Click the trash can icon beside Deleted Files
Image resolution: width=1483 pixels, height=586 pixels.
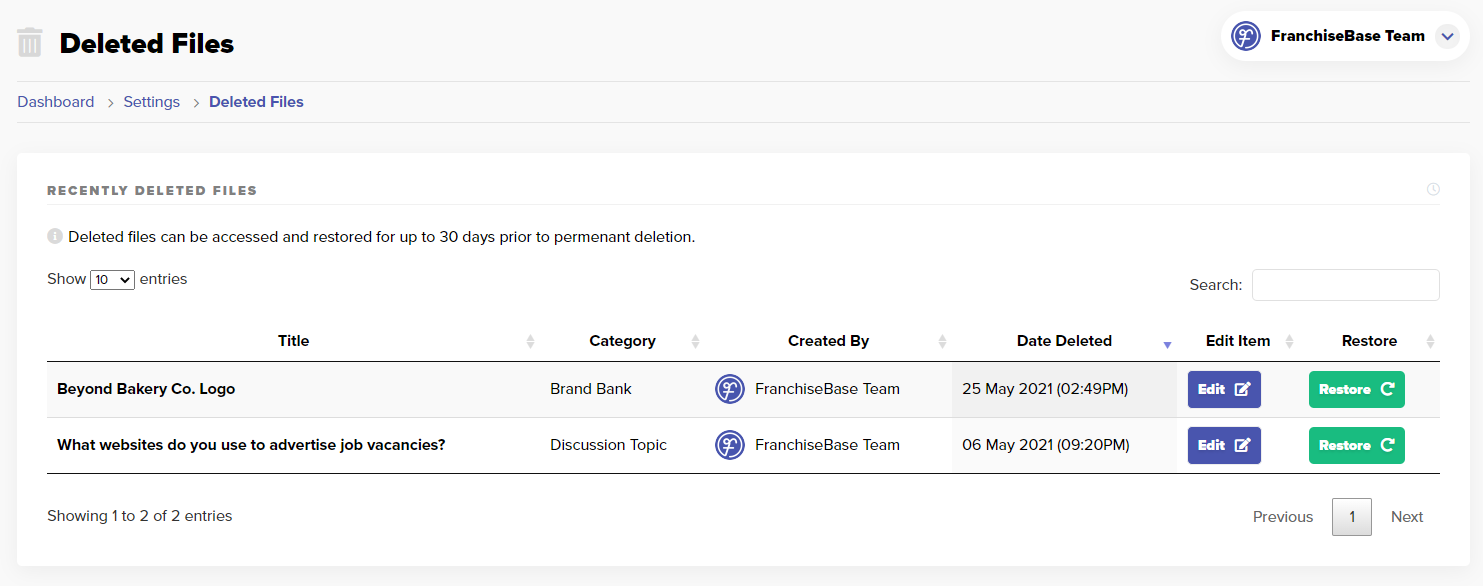tap(30, 43)
